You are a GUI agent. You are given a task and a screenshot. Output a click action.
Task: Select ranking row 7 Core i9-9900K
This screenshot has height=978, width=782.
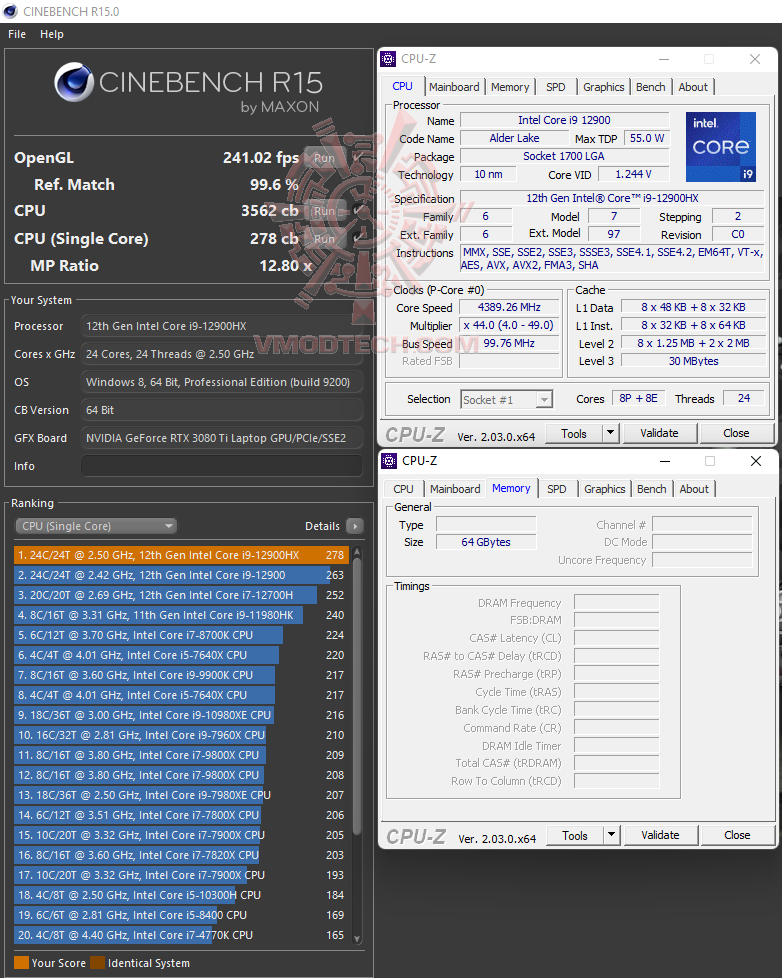[181, 675]
